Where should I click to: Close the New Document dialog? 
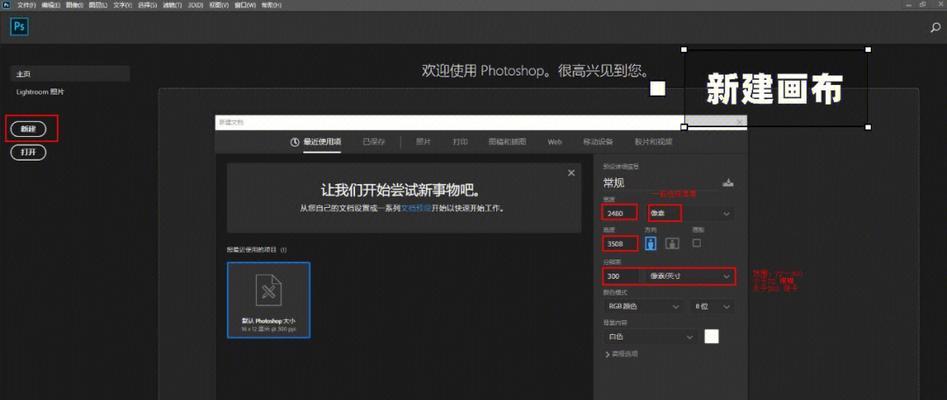click(740, 121)
